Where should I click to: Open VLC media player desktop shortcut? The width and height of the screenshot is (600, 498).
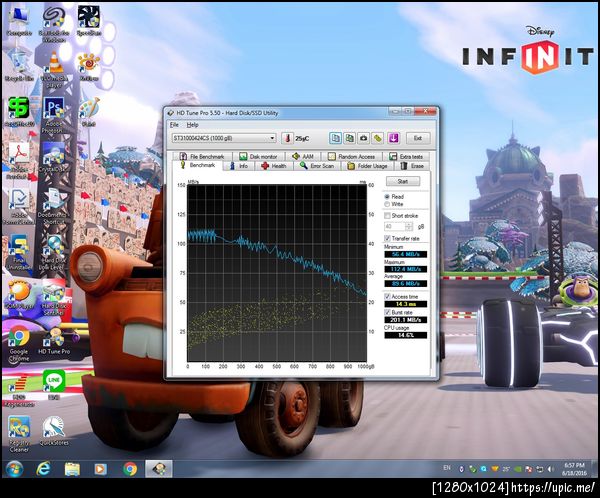(54, 69)
